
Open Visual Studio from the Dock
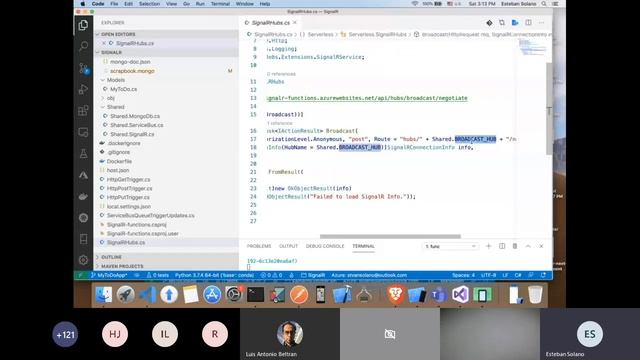tap(460, 294)
